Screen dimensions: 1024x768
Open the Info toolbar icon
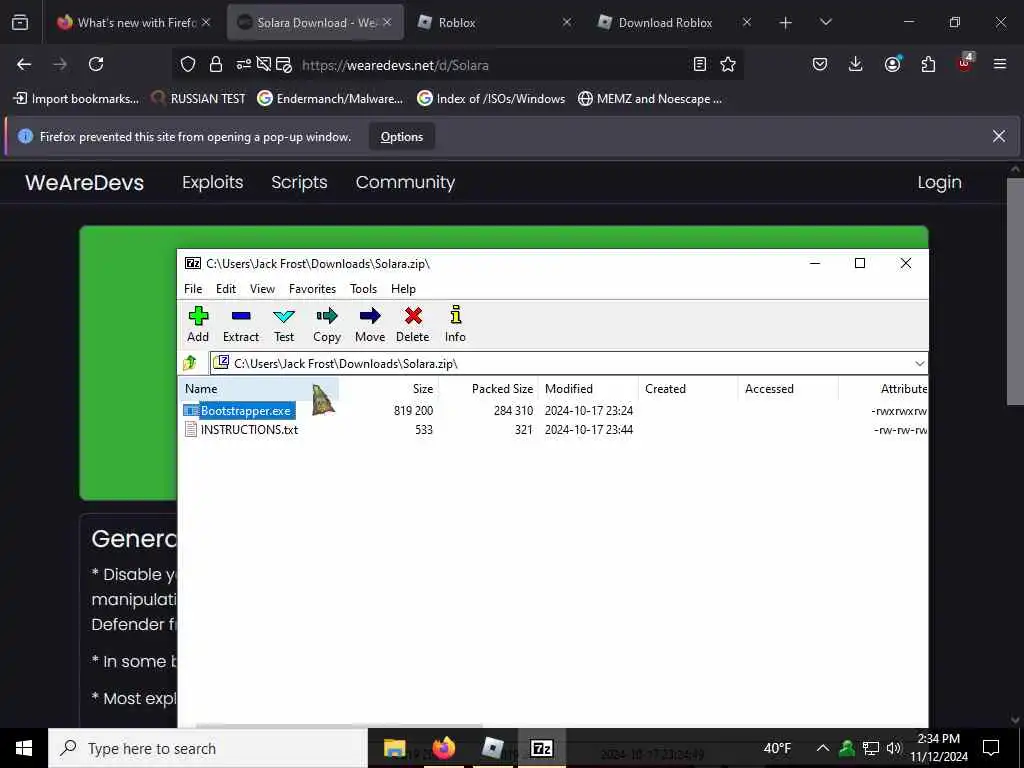(x=455, y=325)
